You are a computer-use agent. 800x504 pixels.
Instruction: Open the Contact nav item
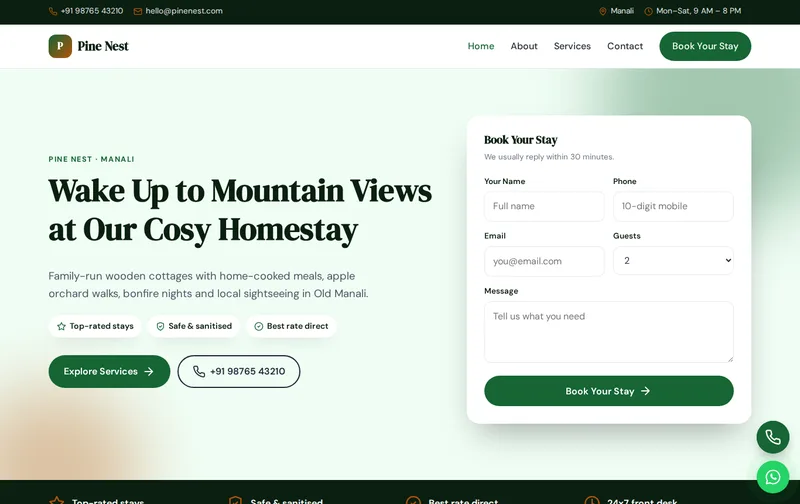(624, 46)
